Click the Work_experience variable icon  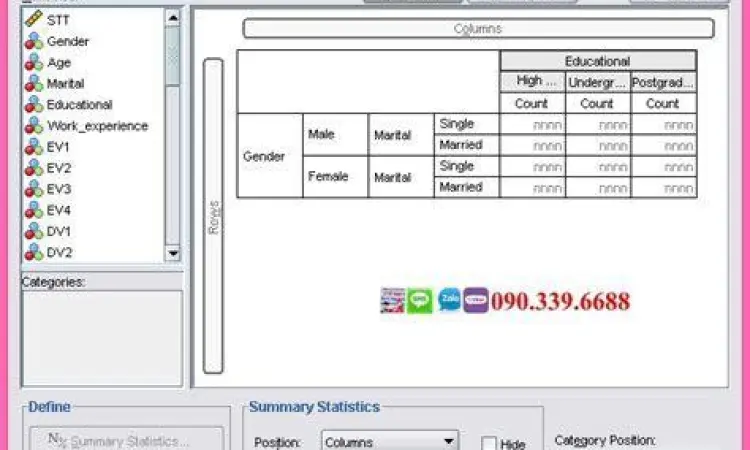click(33, 125)
